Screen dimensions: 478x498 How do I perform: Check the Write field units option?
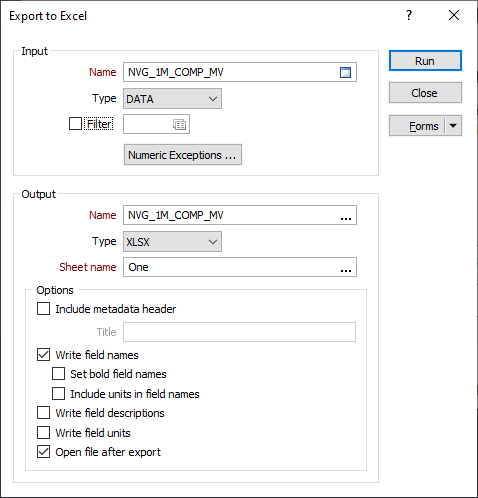coord(43,433)
